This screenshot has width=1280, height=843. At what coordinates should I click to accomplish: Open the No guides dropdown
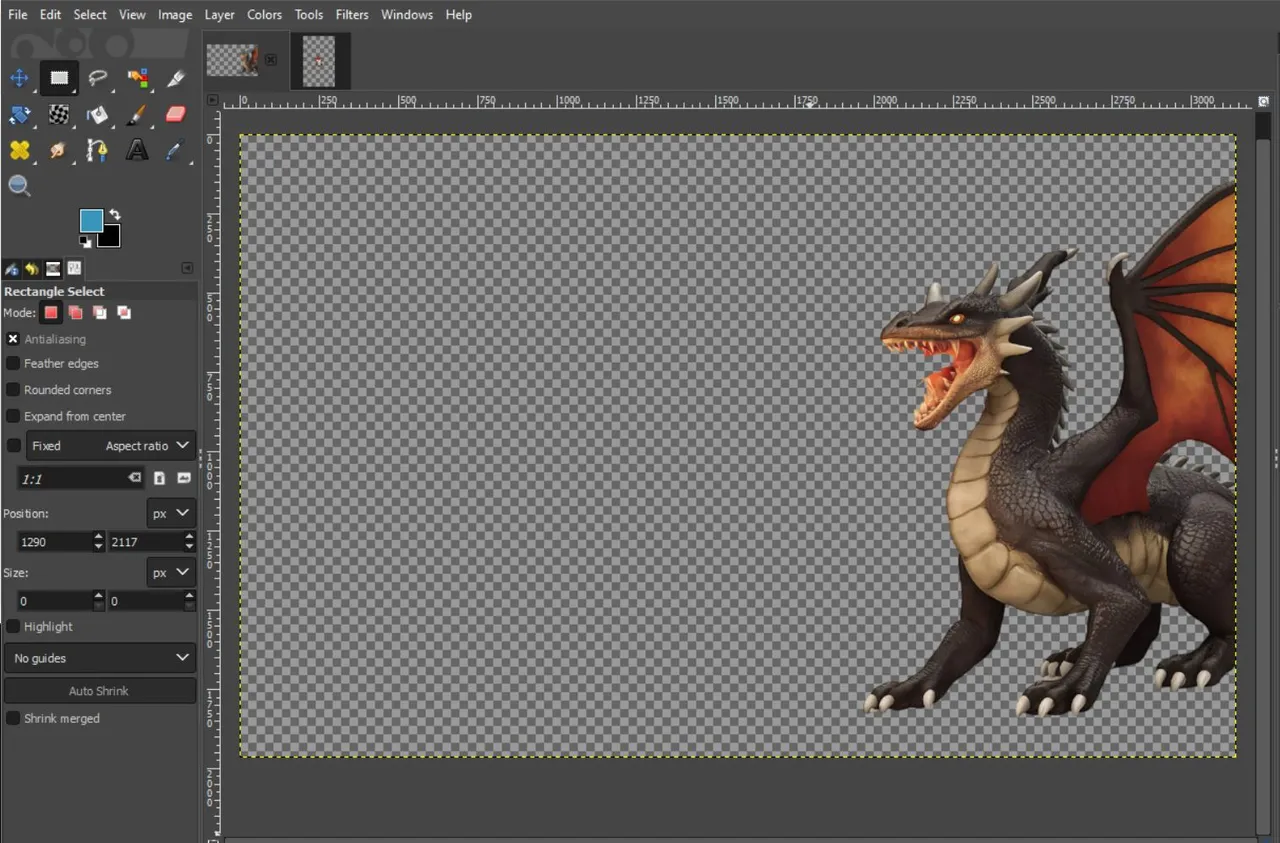(100, 658)
